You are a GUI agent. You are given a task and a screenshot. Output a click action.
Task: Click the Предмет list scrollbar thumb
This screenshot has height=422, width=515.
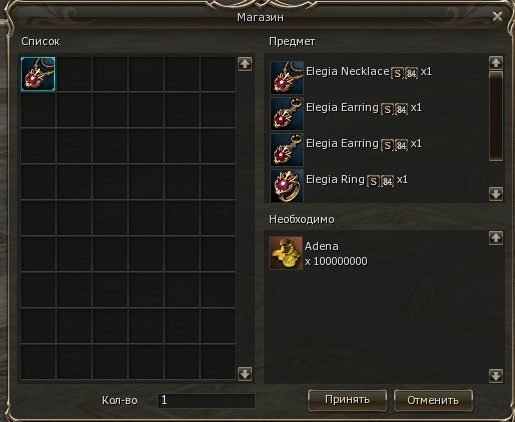[496, 116]
